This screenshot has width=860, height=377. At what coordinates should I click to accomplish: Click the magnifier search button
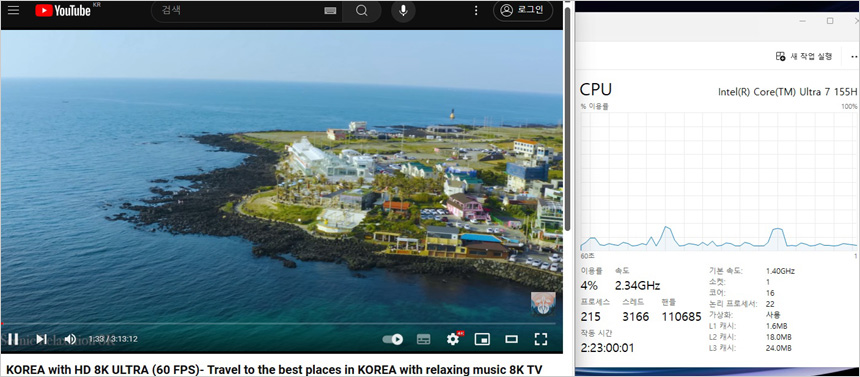tap(361, 10)
